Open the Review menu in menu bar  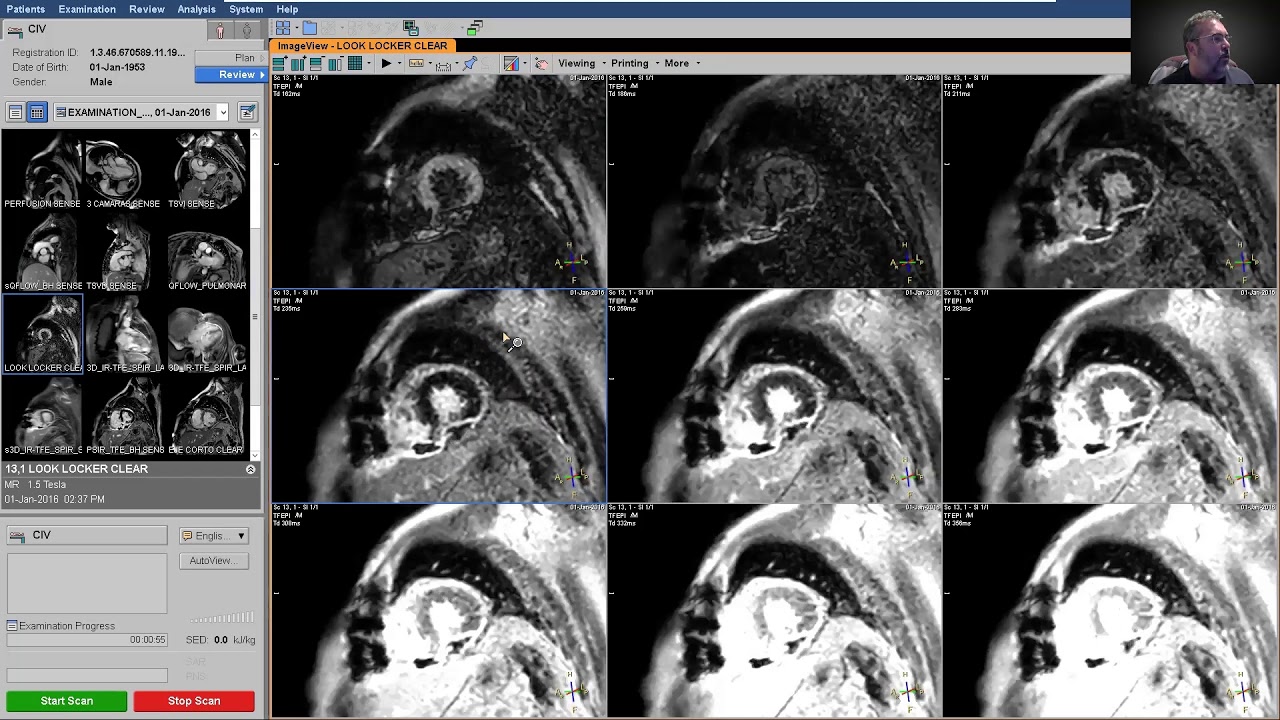(146, 9)
